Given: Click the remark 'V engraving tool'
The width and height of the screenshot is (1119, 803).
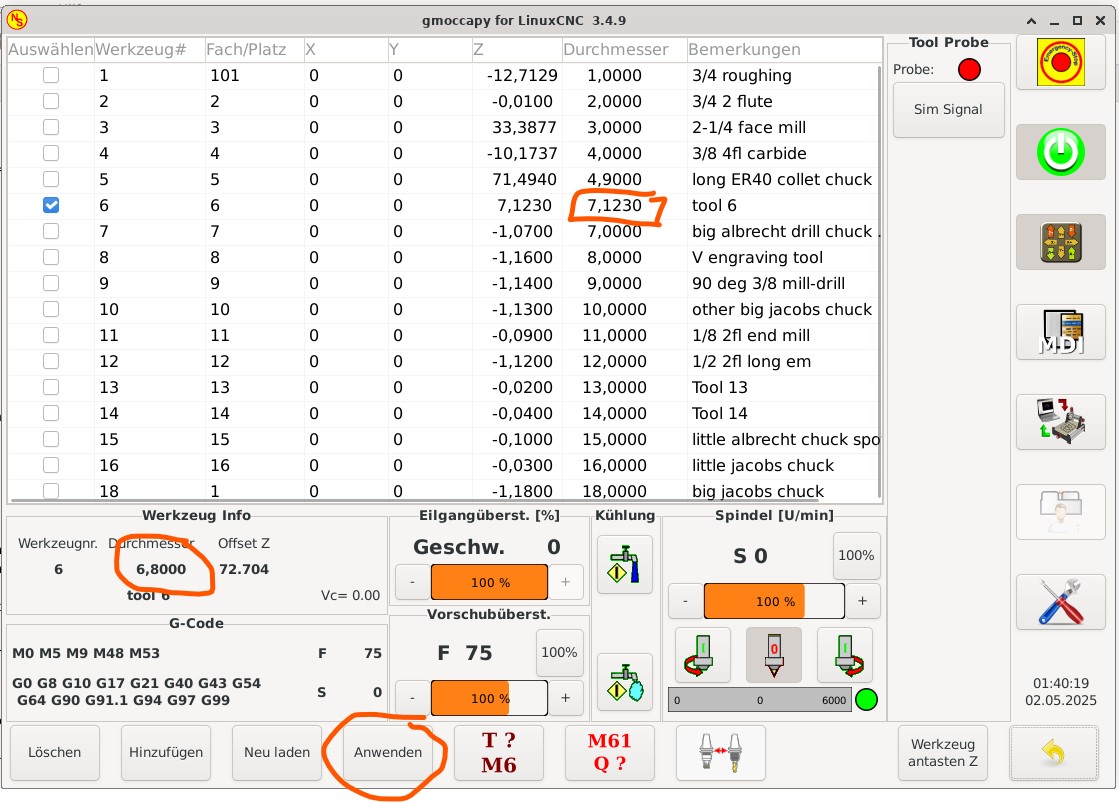Looking at the screenshot, I should tap(757, 258).
